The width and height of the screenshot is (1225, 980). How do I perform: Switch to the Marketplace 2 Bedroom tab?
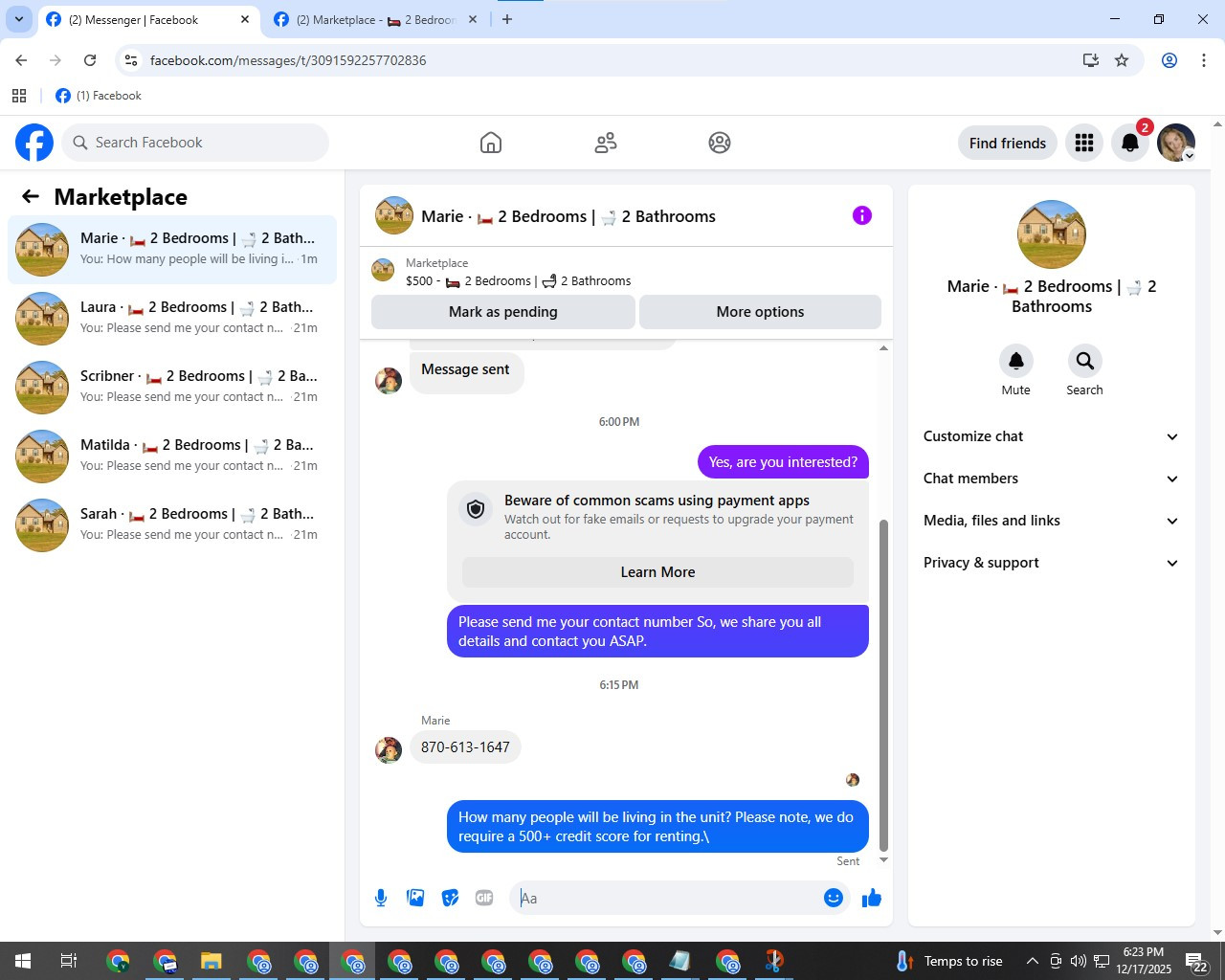point(376,20)
